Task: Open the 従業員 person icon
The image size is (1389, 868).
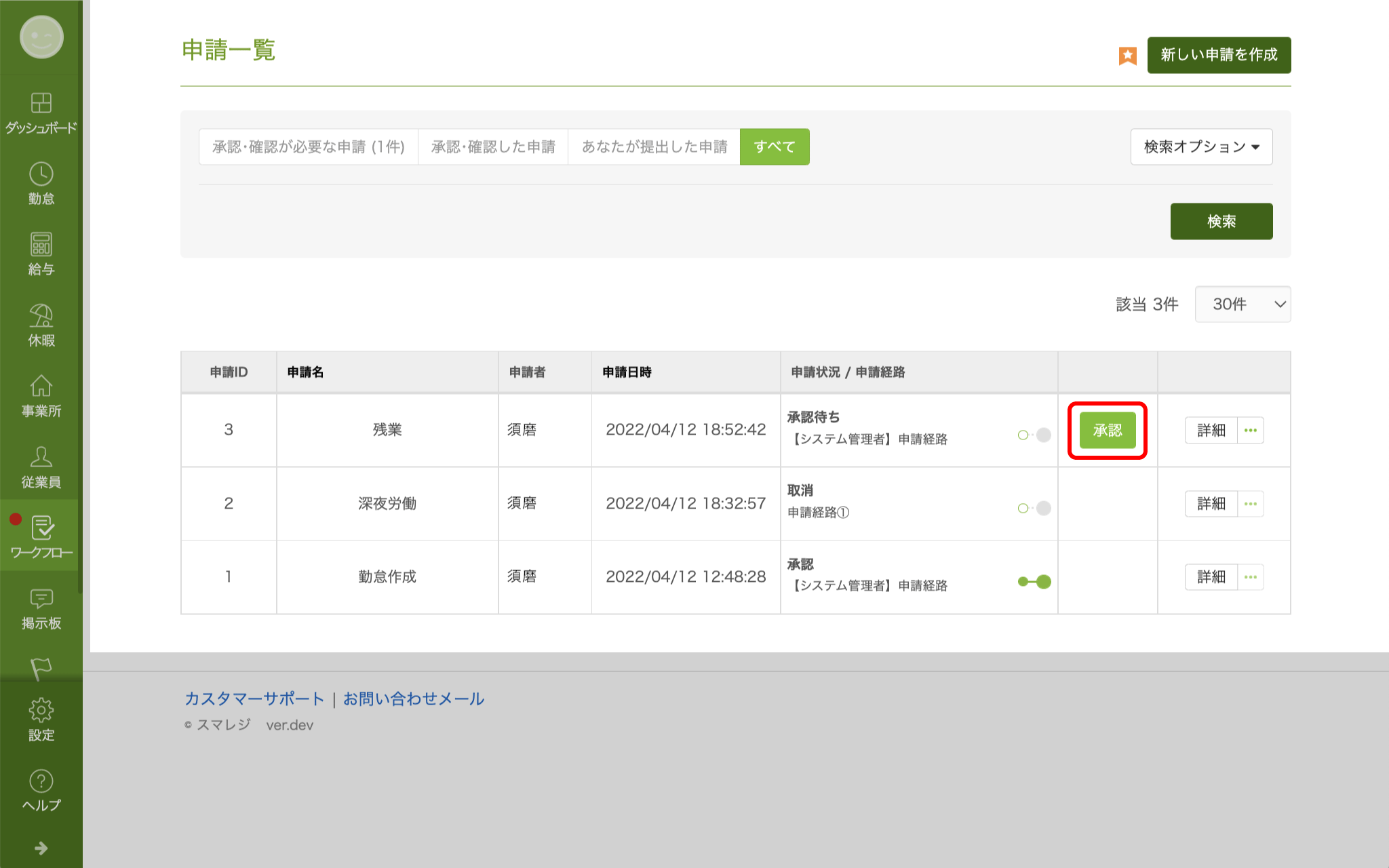Action: [41, 458]
